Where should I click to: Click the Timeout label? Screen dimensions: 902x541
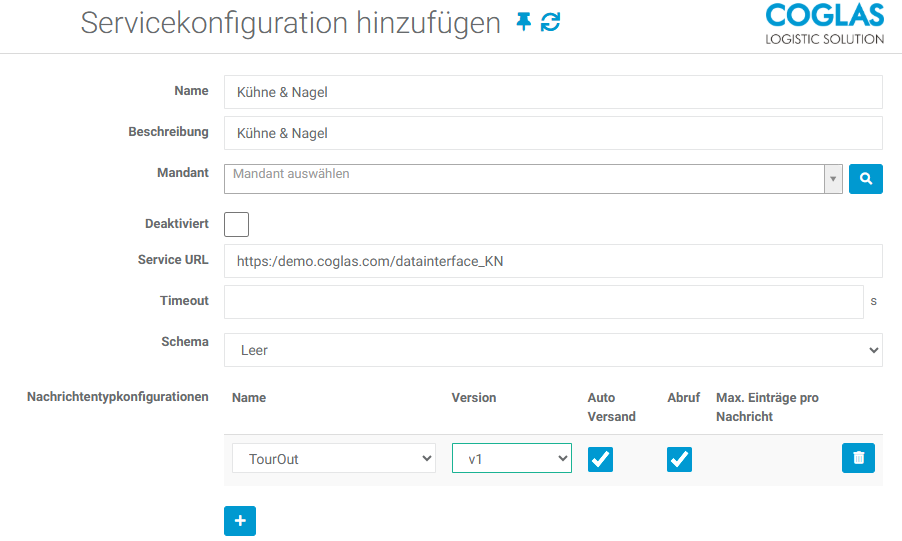184,301
